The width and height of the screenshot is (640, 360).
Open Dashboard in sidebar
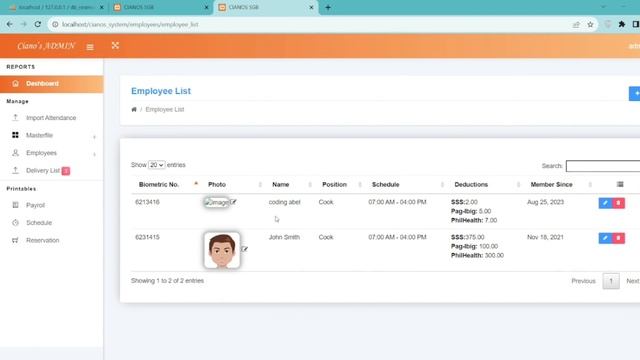coord(51,84)
